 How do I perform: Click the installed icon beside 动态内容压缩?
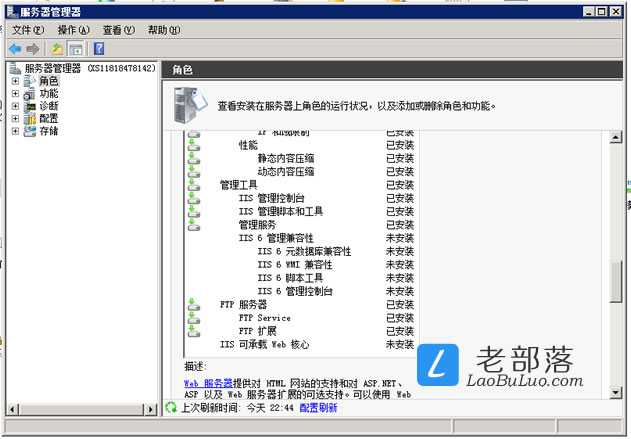(194, 172)
